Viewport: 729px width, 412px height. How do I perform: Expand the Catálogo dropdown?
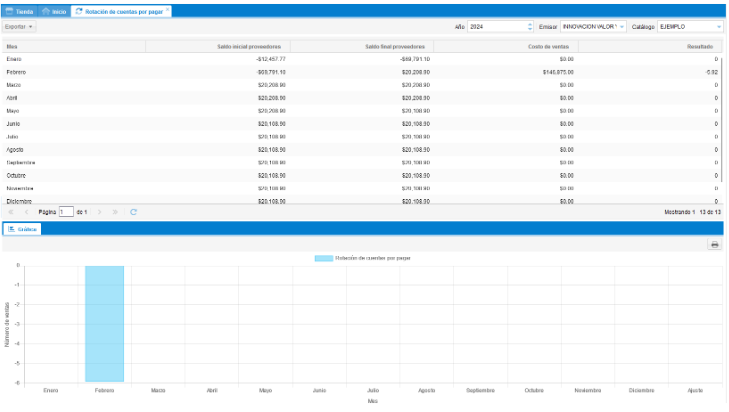[x=718, y=26]
